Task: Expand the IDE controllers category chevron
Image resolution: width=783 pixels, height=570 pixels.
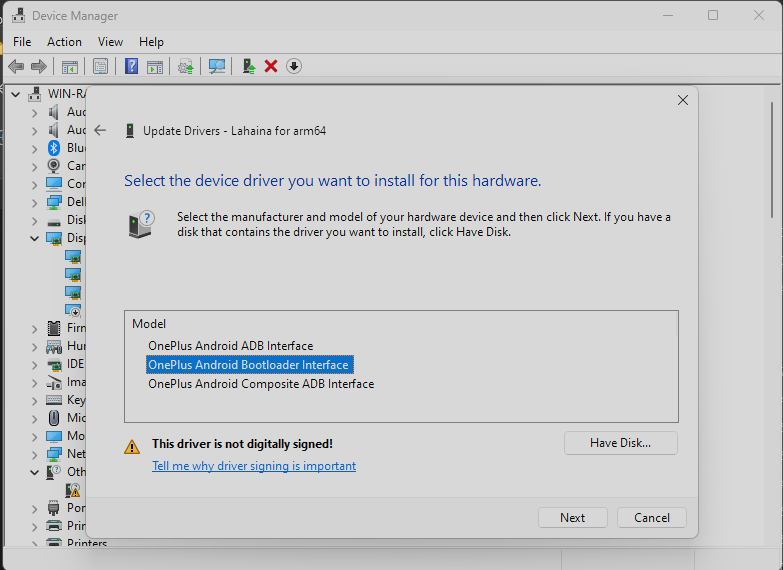Action: (x=34, y=365)
